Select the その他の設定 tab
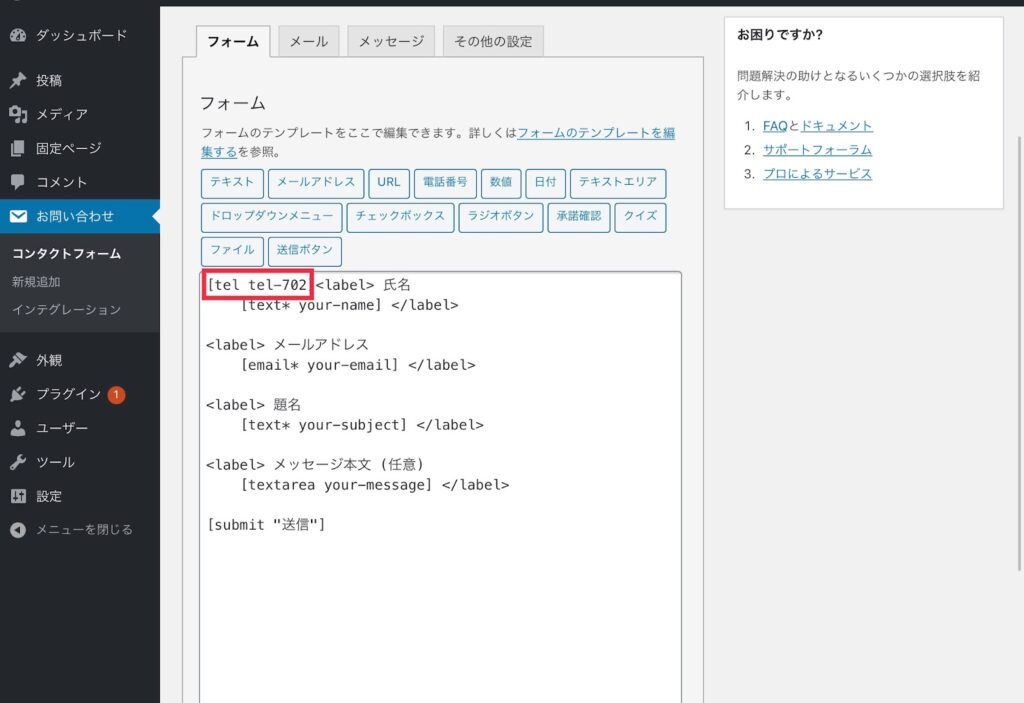 tap(493, 42)
